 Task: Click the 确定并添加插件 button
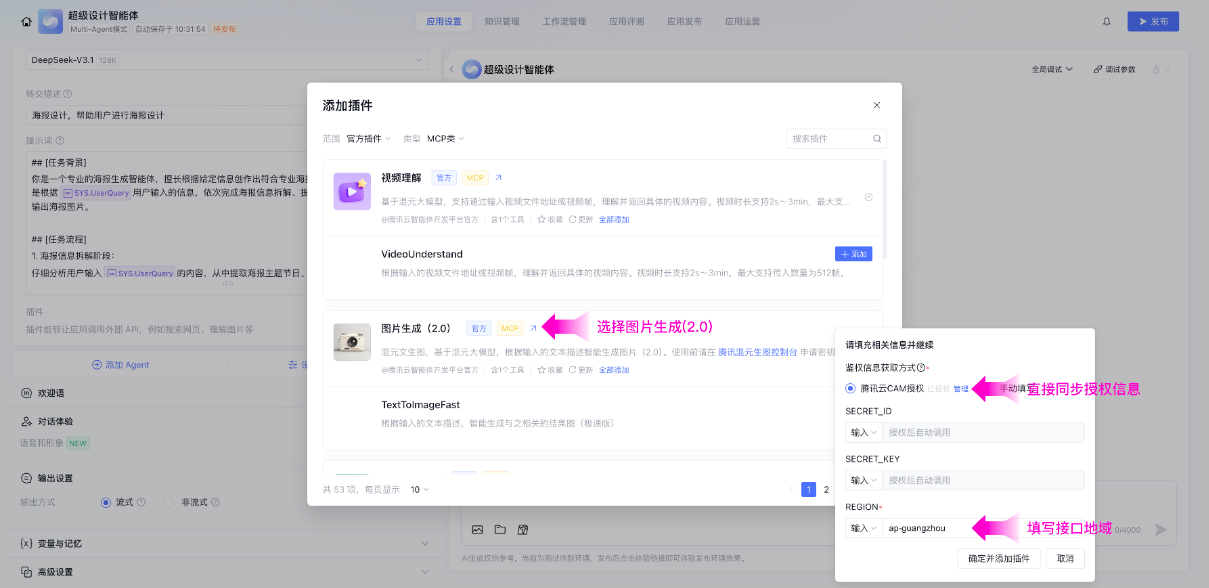[998, 559]
